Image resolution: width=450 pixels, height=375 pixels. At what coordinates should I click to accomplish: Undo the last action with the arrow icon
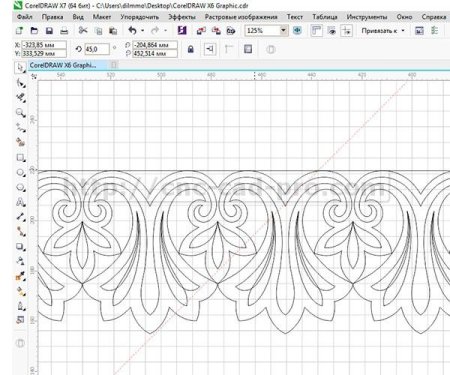point(133,31)
